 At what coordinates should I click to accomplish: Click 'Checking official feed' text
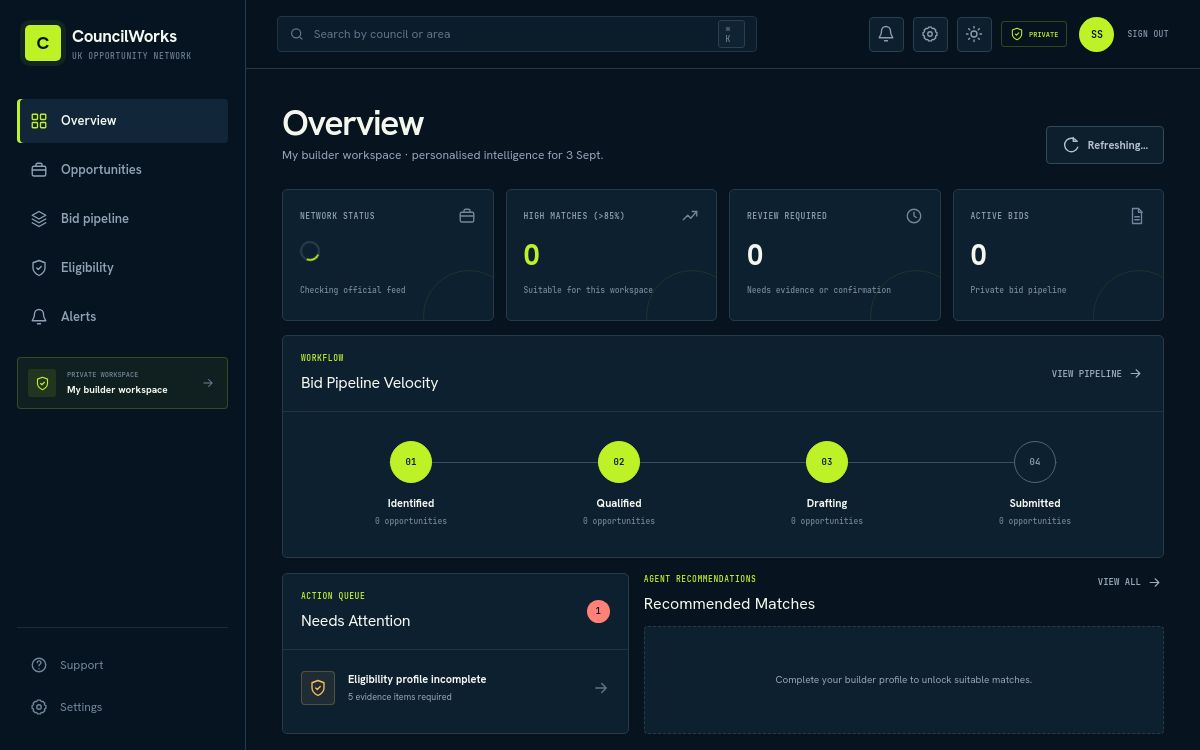tap(353, 290)
